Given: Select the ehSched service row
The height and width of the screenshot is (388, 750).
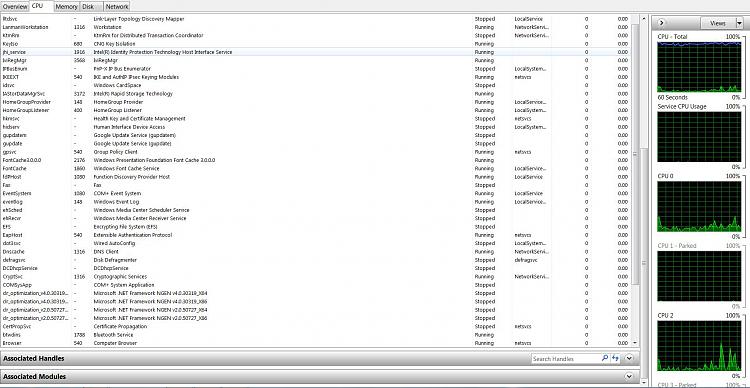Looking at the screenshot, I should (x=316, y=210).
